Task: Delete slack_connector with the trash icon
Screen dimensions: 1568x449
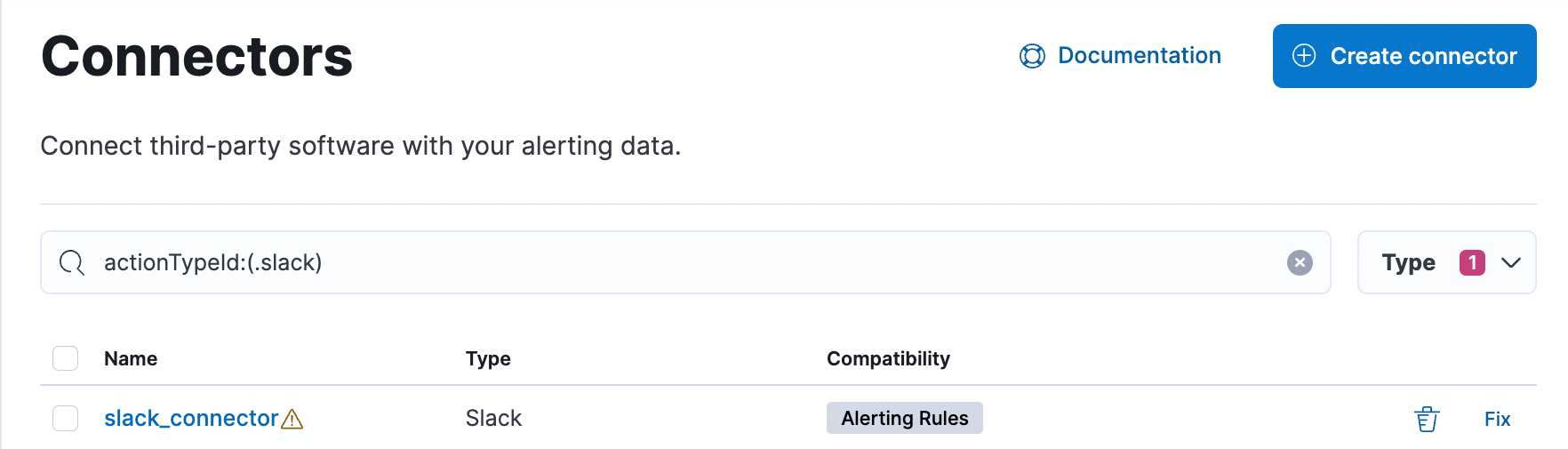Action: (1427, 419)
